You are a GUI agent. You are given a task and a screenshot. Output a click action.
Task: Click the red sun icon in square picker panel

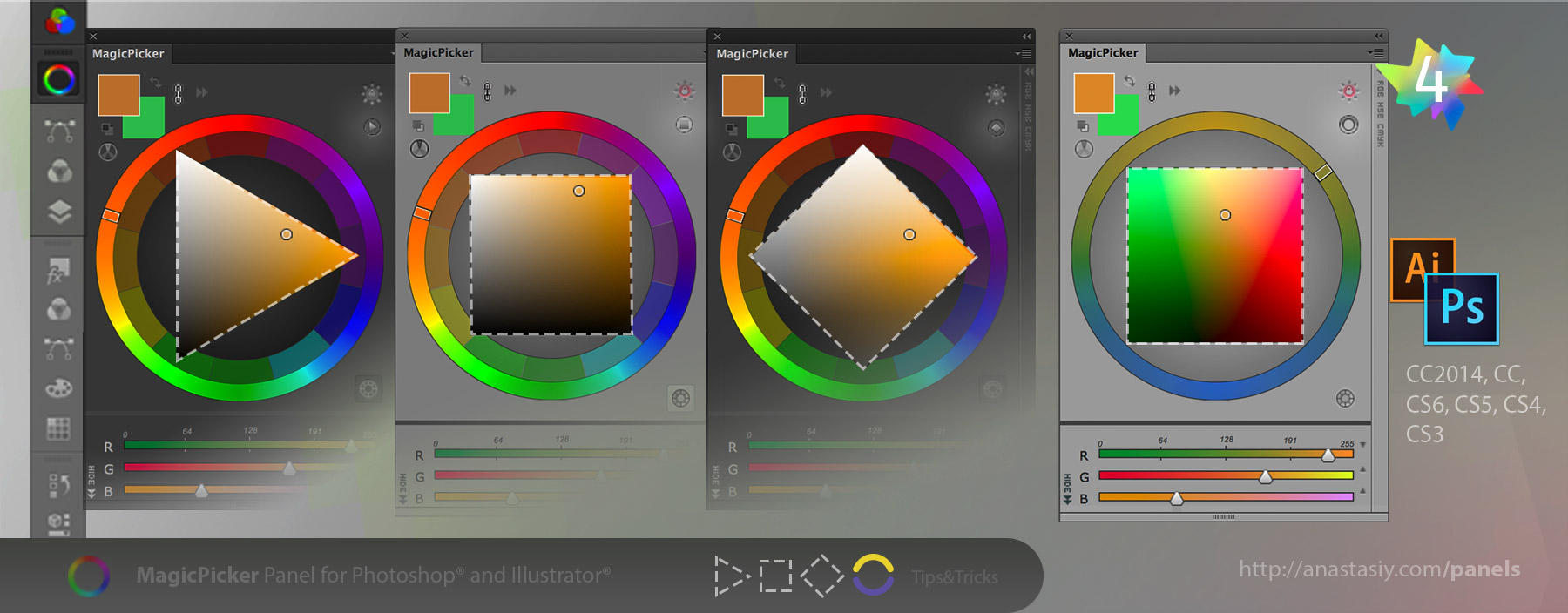(x=685, y=91)
